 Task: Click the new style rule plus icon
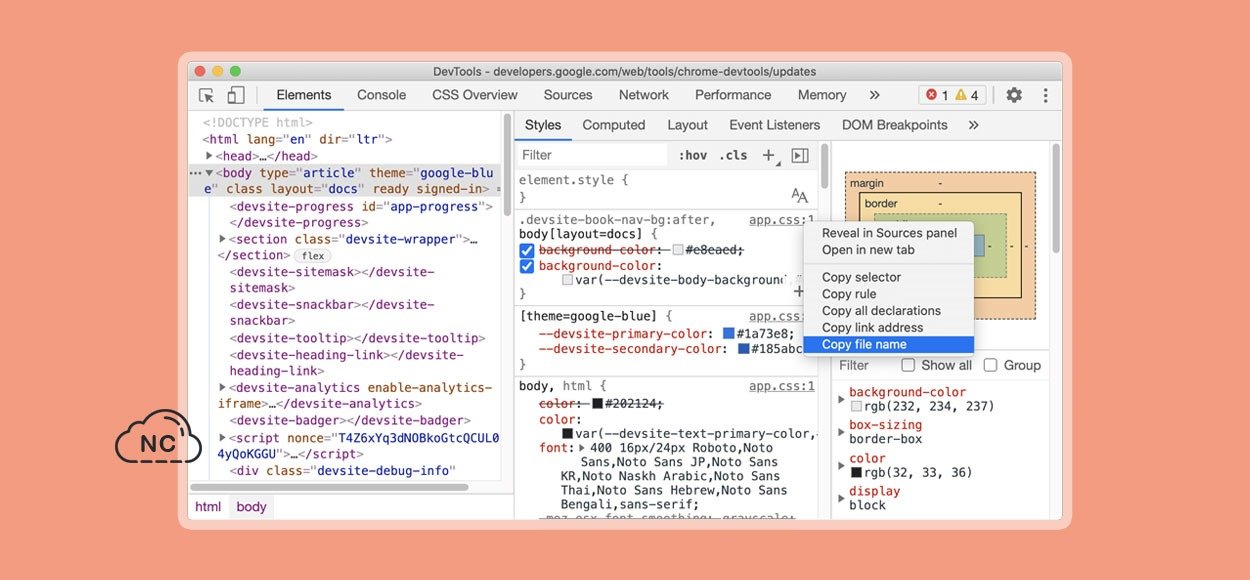(x=768, y=155)
